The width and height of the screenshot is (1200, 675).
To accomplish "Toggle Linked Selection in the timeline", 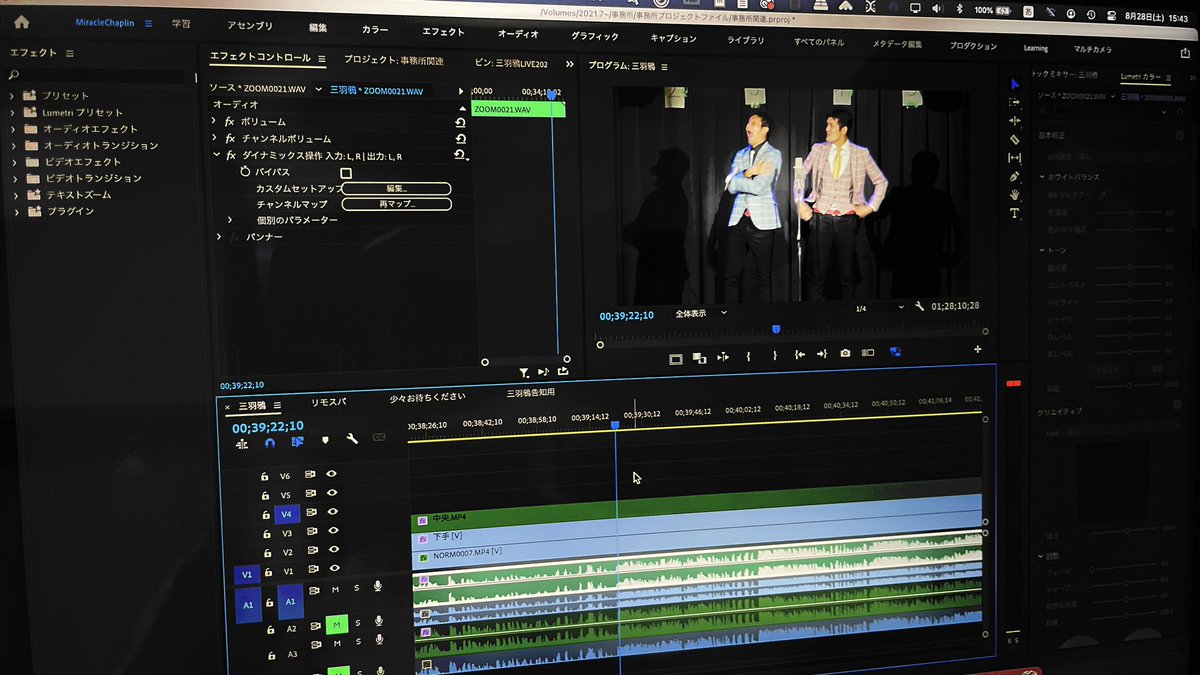I will click(x=297, y=442).
